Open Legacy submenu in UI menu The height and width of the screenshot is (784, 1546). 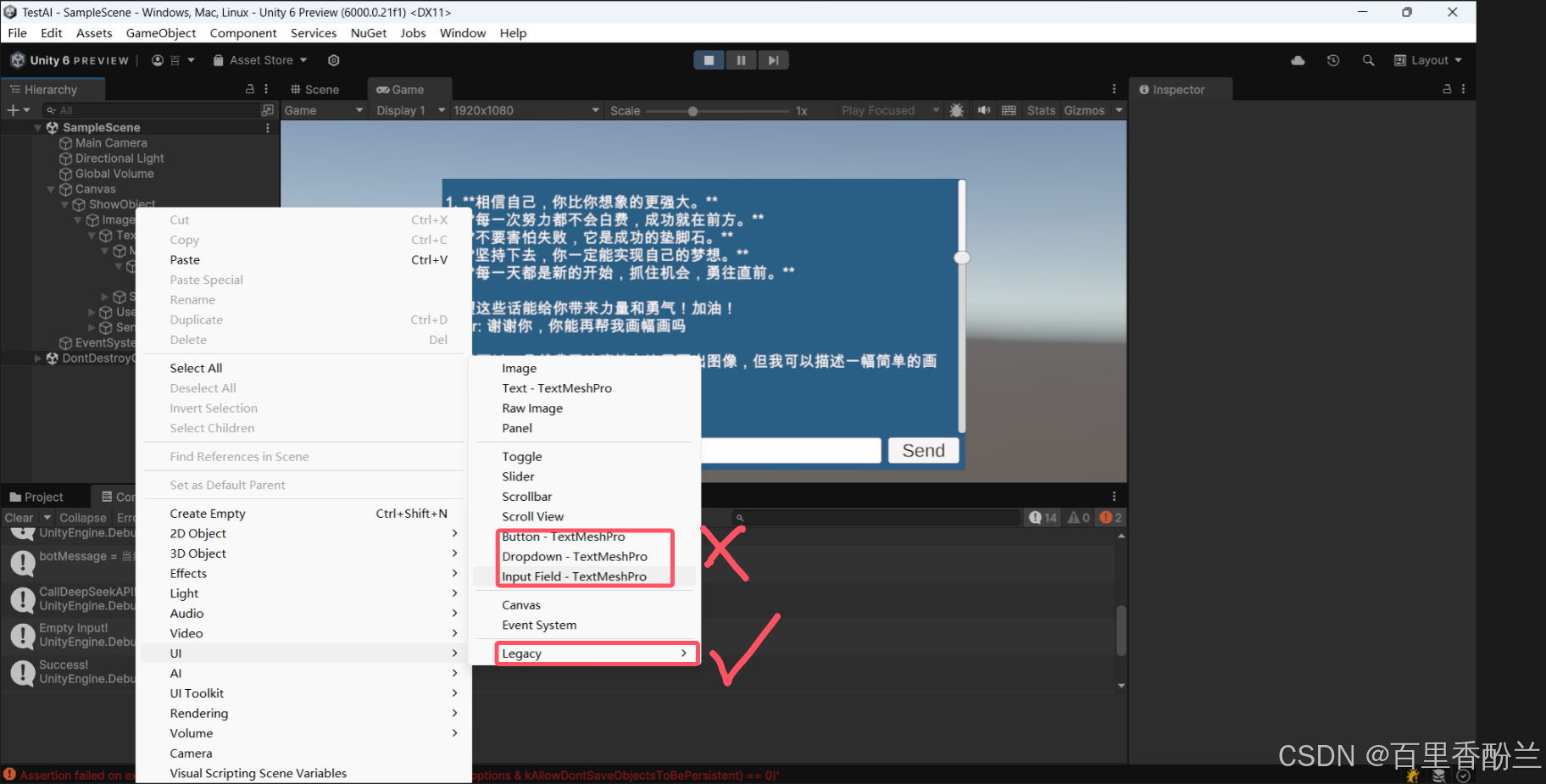click(x=596, y=653)
